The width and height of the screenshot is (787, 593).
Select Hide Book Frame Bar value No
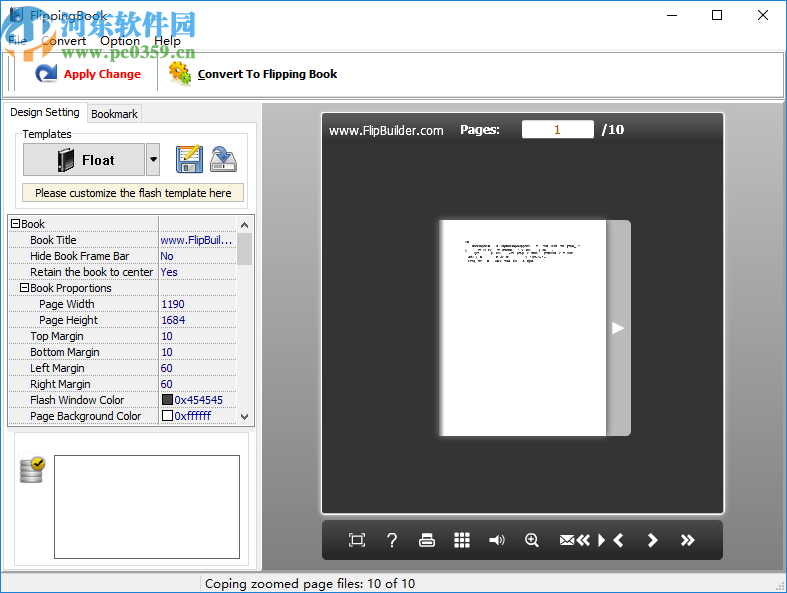[197, 256]
